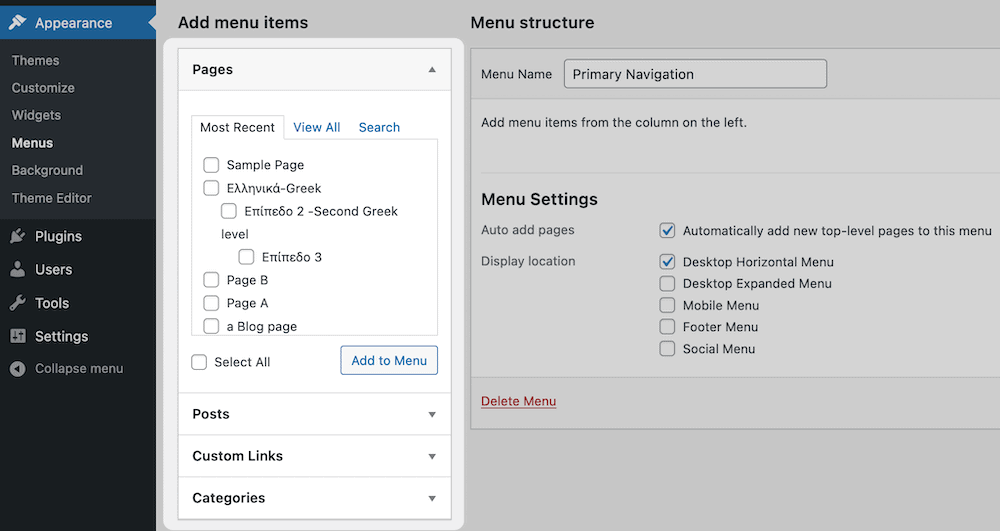Expand the Posts section
Image resolution: width=1000 pixels, height=531 pixels.
(432, 414)
